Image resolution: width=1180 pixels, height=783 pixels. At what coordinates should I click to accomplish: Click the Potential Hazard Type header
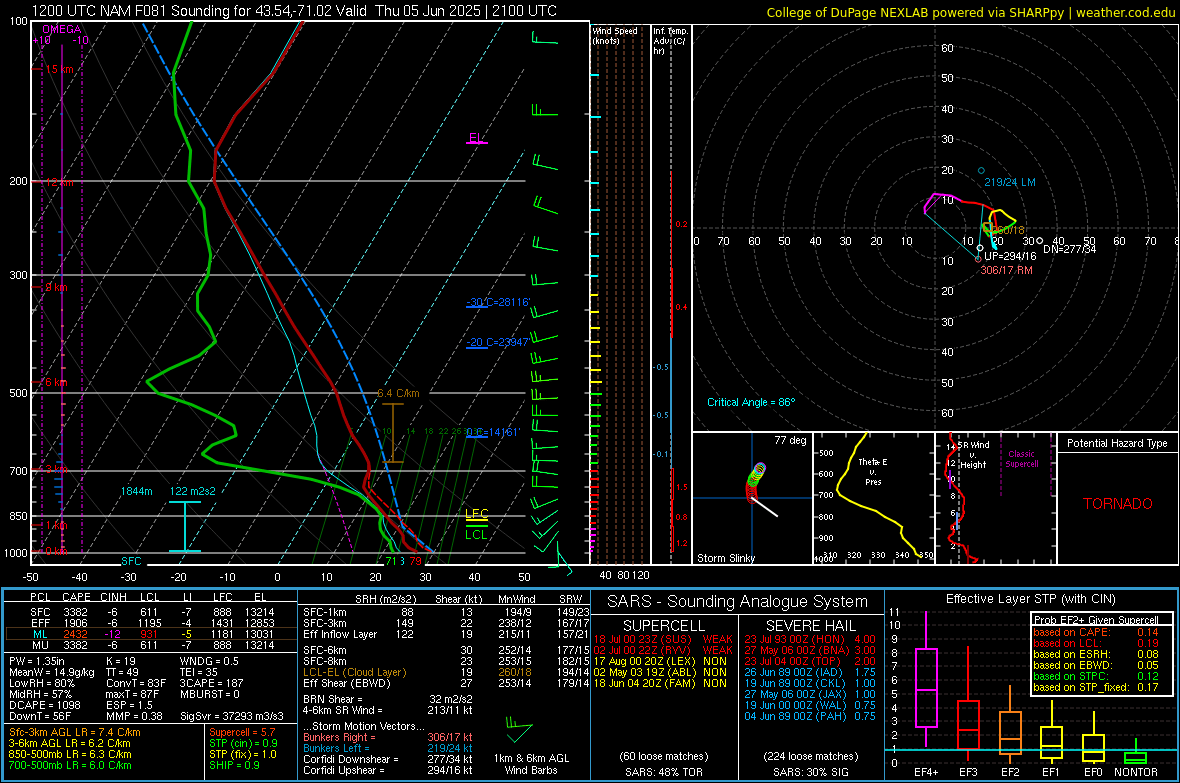[1118, 443]
